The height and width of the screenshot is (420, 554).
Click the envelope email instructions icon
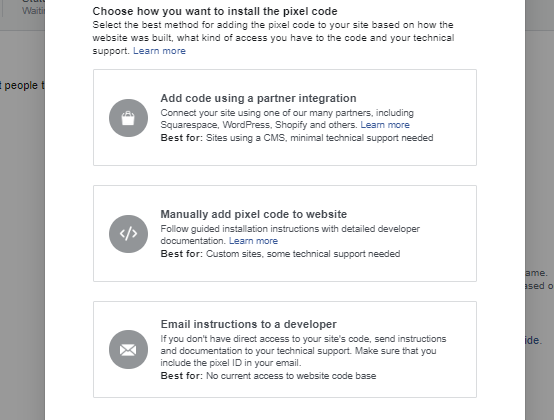click(128, 350)
